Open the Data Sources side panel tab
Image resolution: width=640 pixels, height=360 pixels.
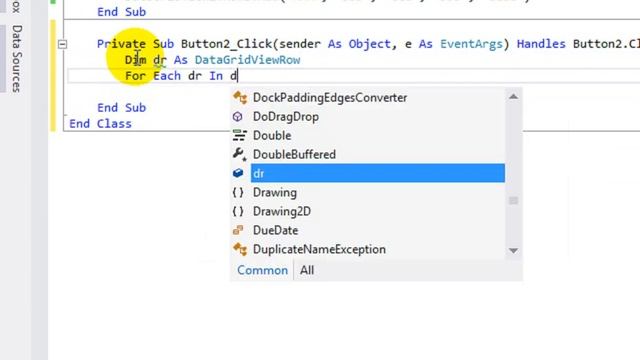pyautogui.click(x=17, y=58)
